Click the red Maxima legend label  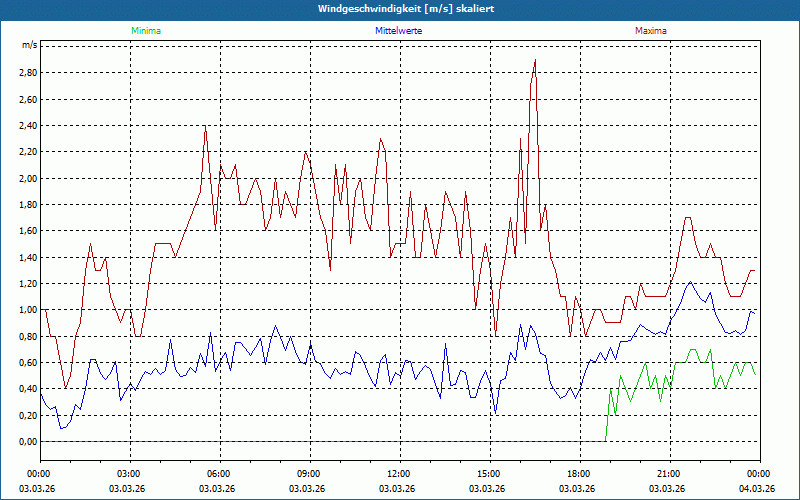tap(651, 31)
